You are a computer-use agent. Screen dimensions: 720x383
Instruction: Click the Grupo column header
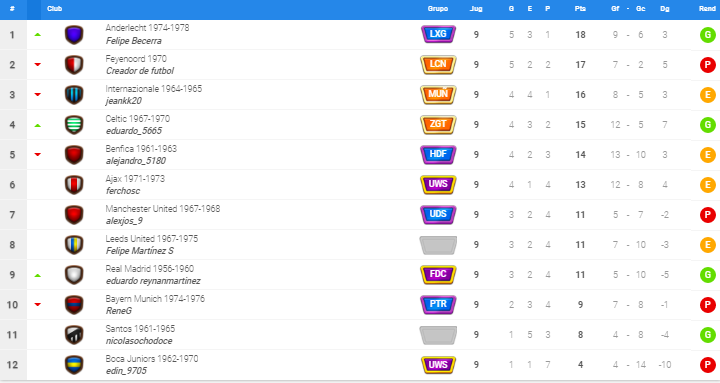(x=438, y=9)
